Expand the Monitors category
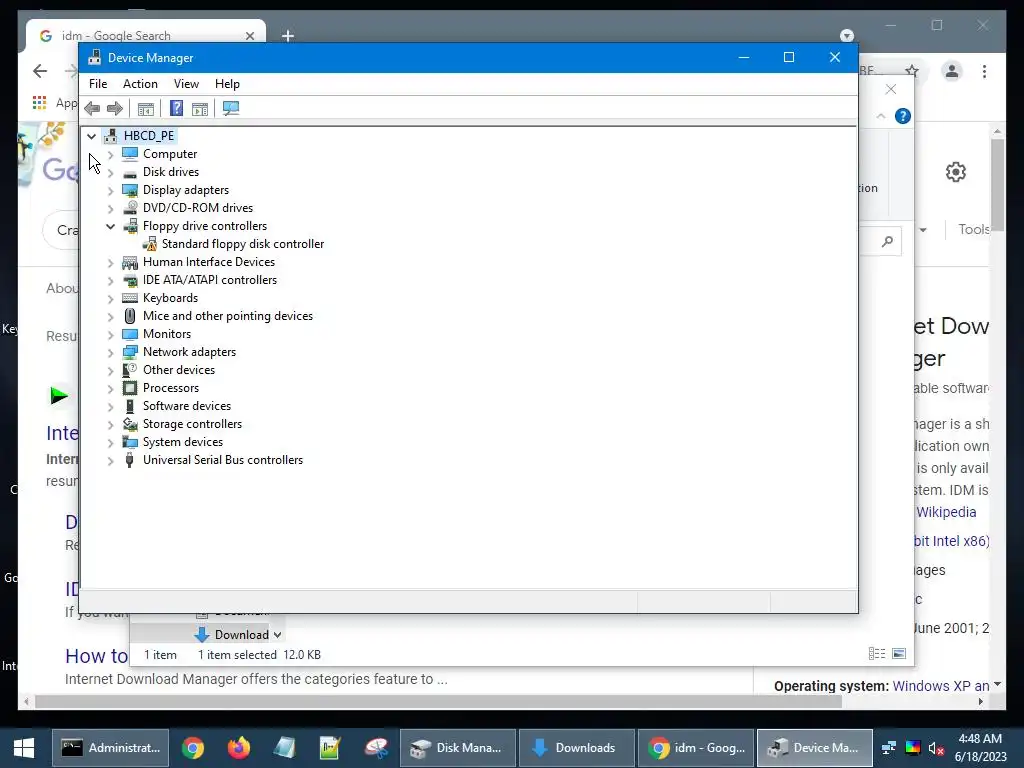1024x768 pixels. coord(110,334)
